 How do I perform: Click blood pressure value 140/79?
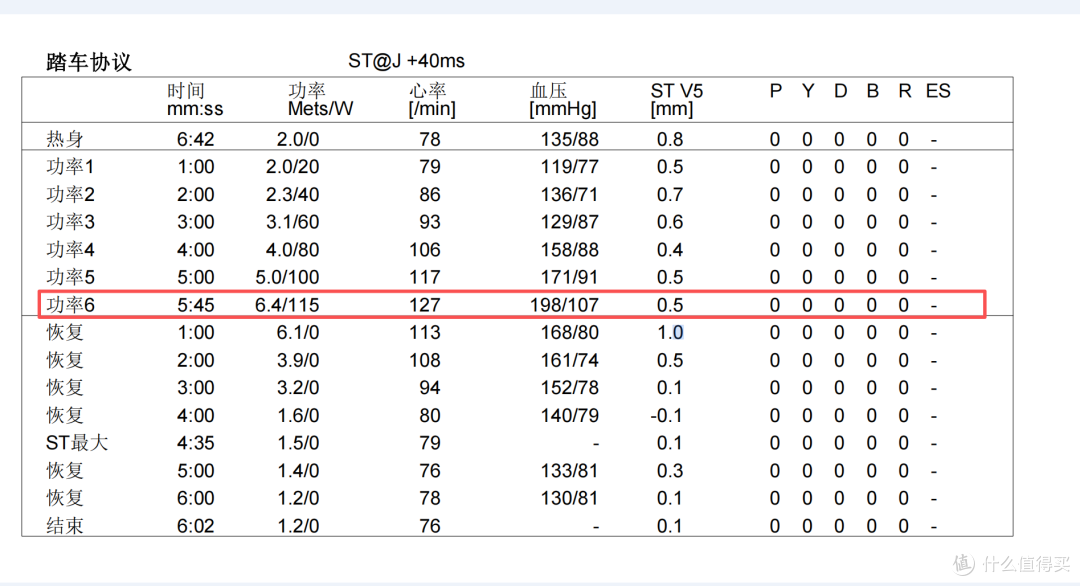(570, 415)
